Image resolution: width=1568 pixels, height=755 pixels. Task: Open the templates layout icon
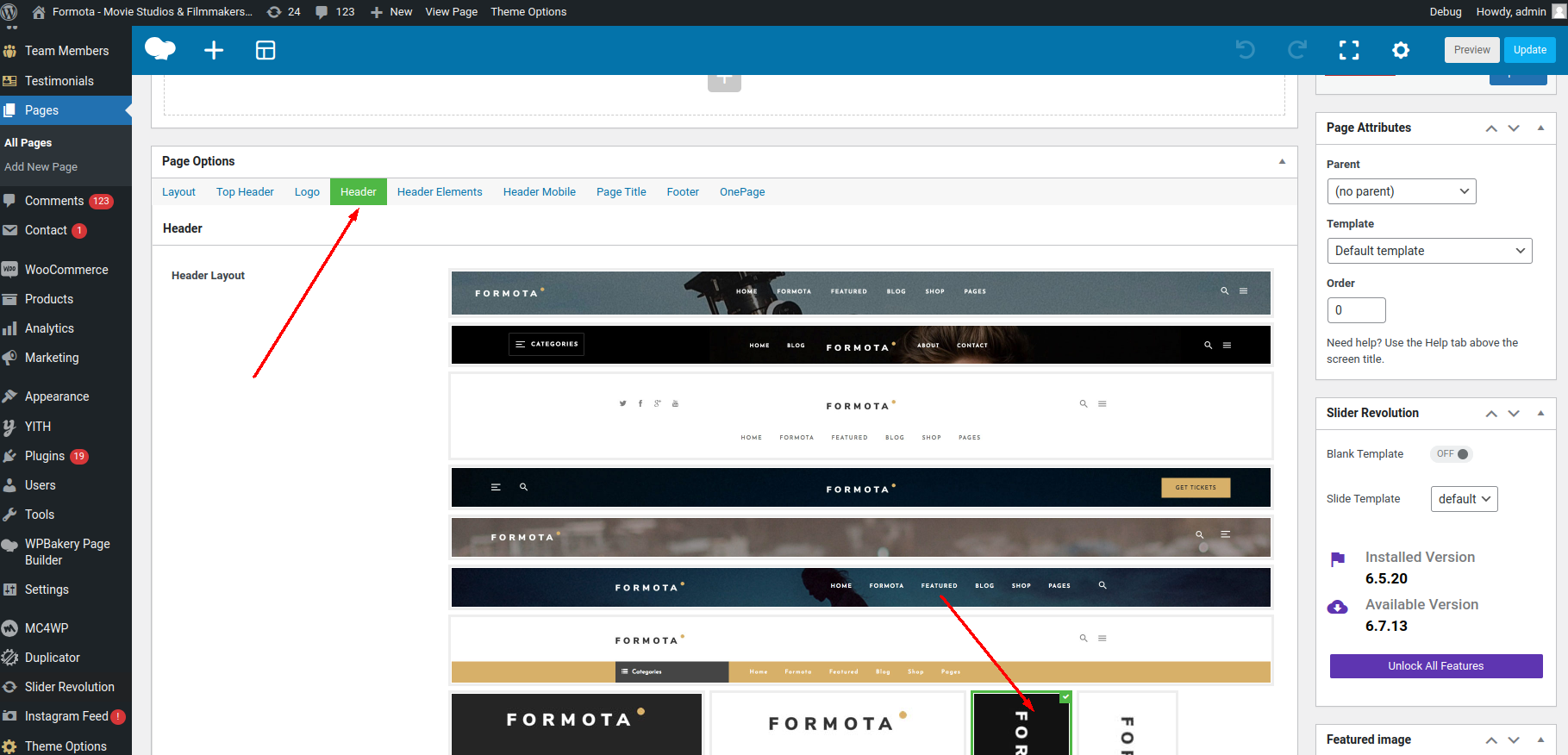pos(265,50)
